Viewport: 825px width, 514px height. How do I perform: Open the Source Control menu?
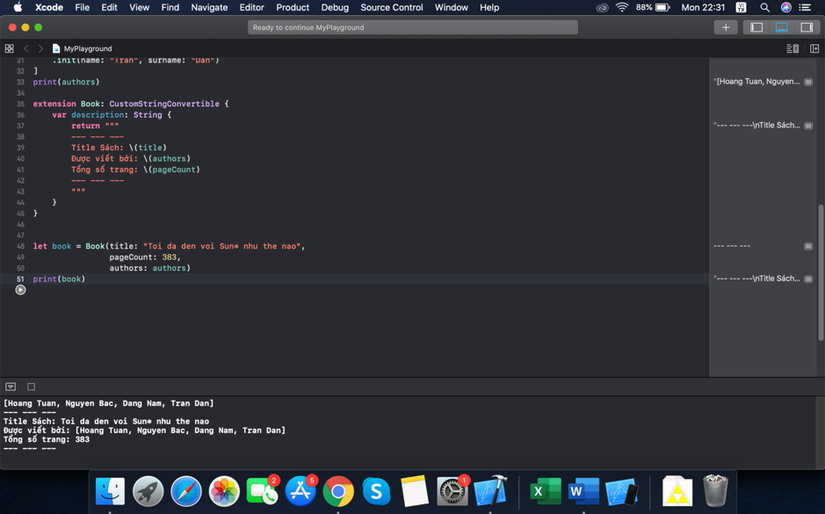pos(391,7)
